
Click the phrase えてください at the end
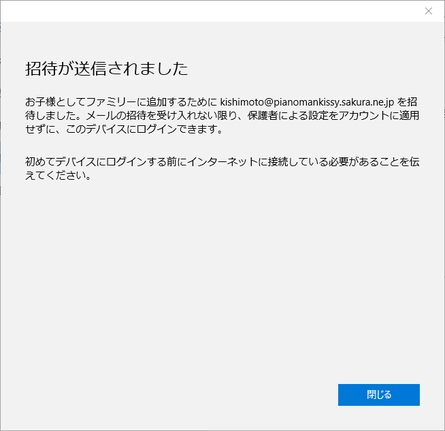(55, 175)
